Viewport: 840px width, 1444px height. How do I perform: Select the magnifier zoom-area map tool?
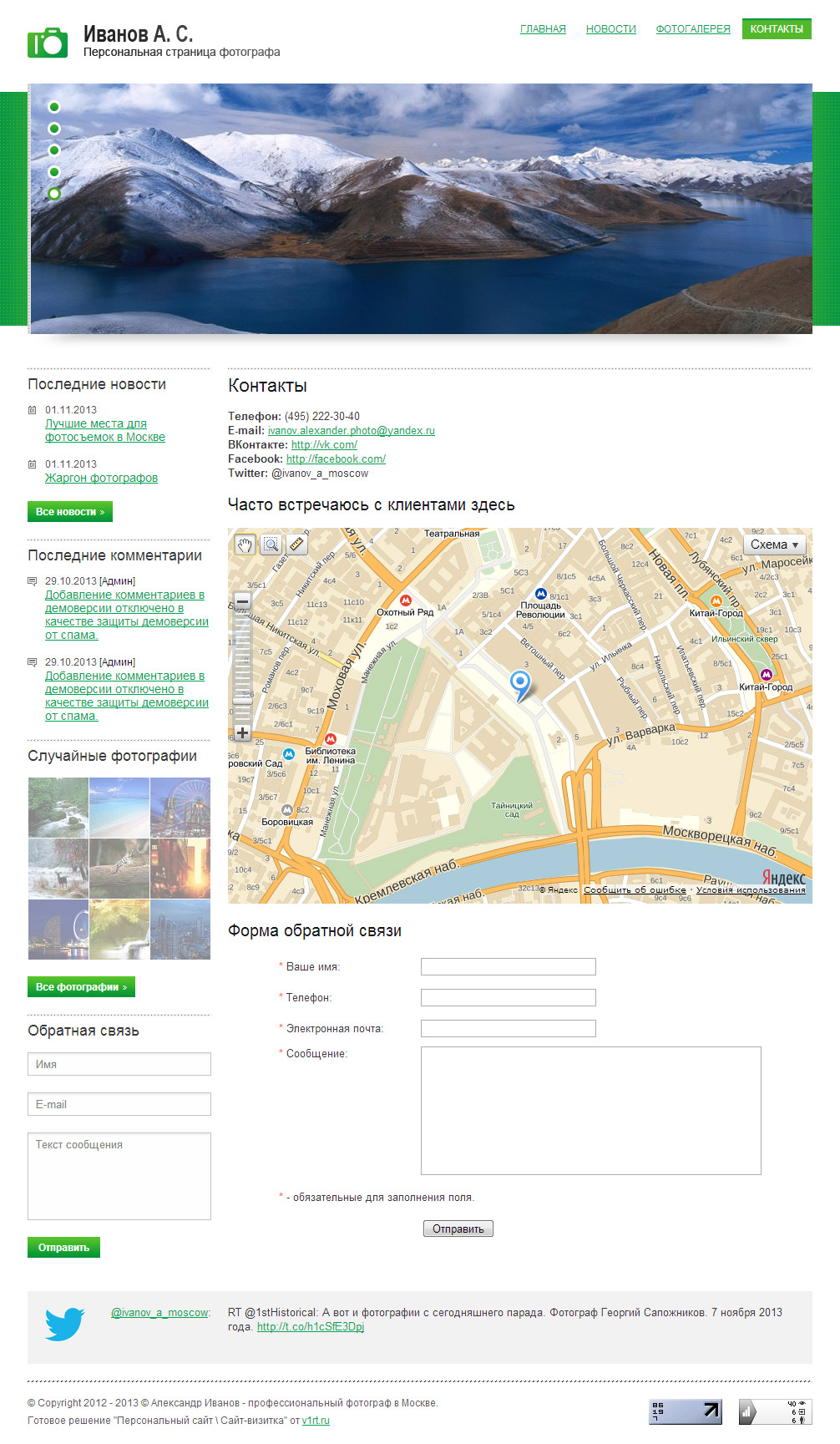click(x=271, y=545)
